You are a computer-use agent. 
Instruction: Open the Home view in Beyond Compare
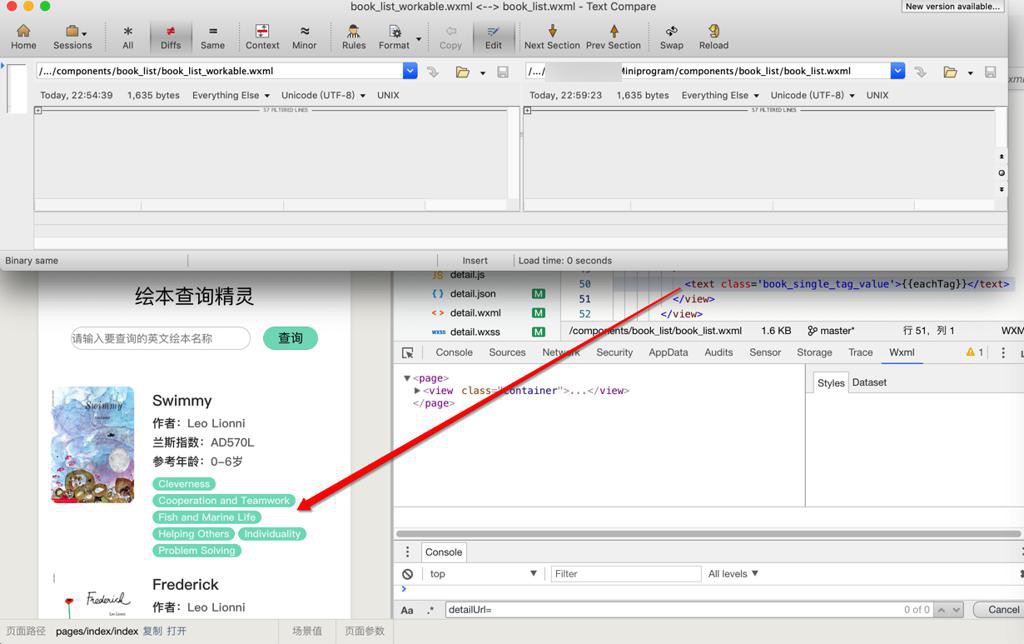coord(24,37)
